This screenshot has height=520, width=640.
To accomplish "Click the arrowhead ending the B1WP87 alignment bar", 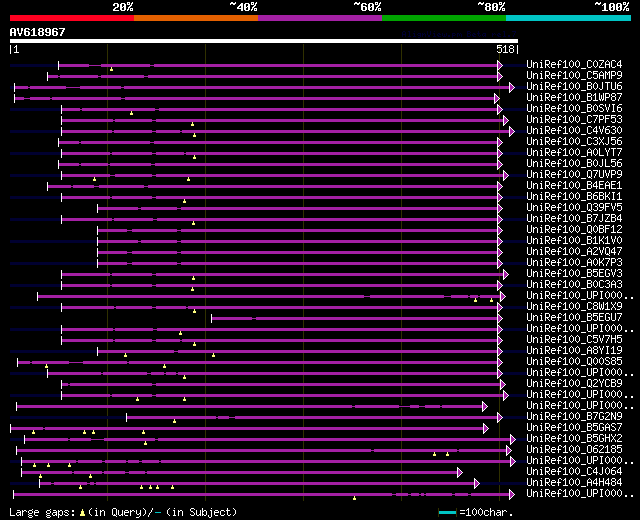I will pyautogui.click(x=497, y=98).
